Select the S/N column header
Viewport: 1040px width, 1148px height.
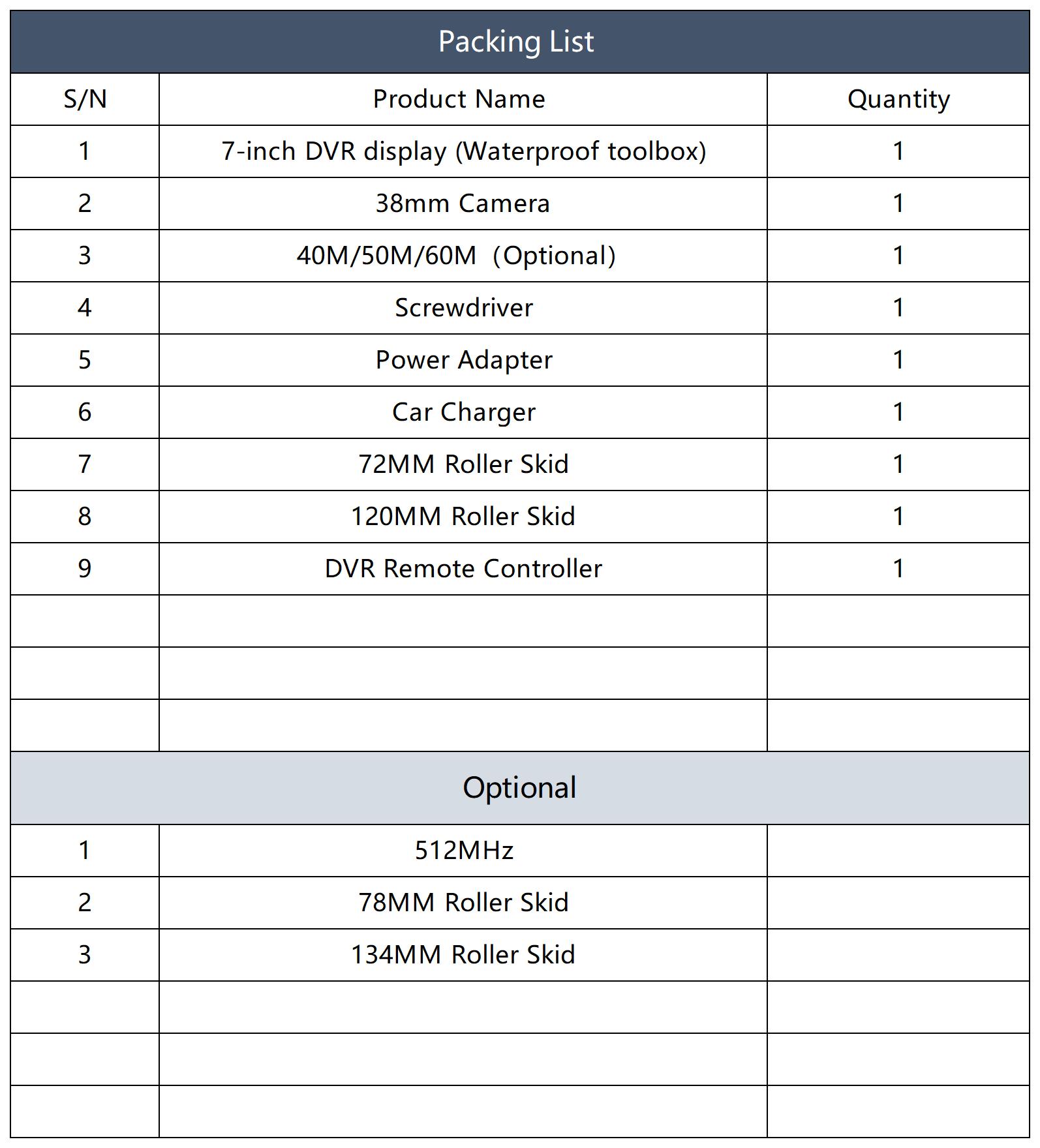[x=85, y=99]
